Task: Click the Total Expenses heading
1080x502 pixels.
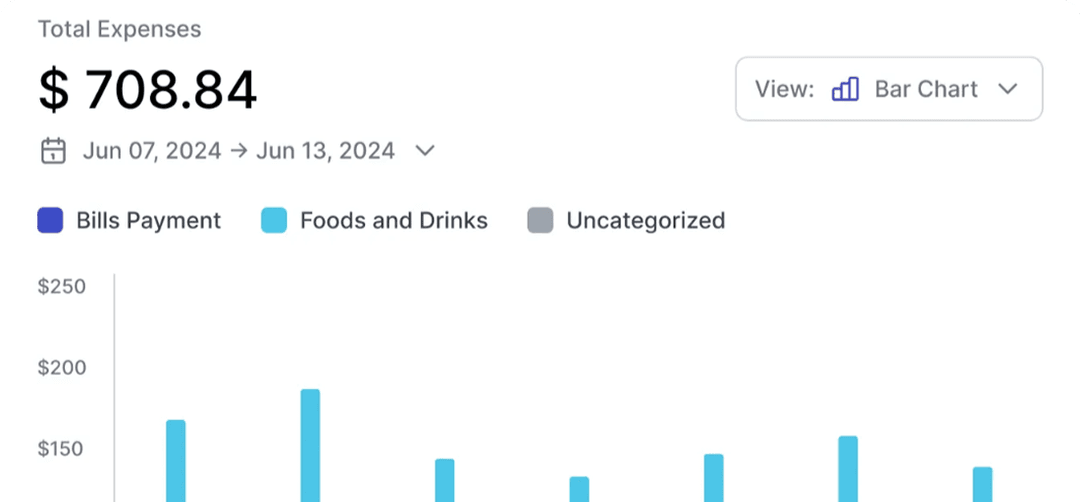Action: (x=120, y=29)
